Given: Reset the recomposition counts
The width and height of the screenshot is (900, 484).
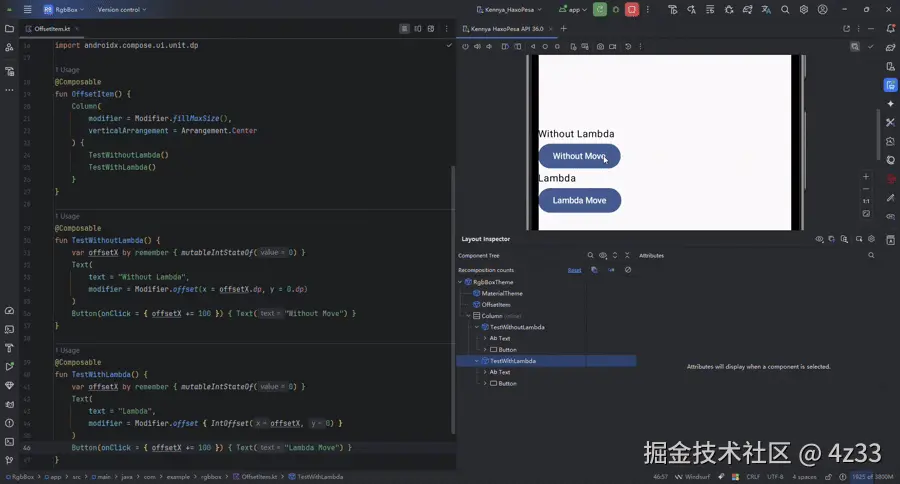Looking at the screenshot, I should click(x=575, y=270).
